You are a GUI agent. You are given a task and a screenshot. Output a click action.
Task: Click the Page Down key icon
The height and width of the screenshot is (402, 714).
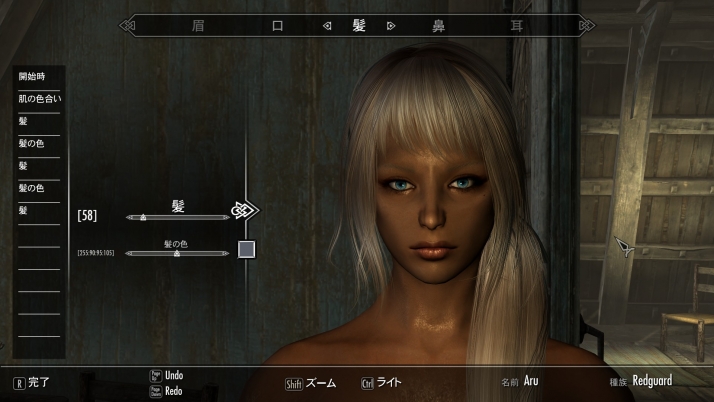pyautogui.click(x=156, y=392)
